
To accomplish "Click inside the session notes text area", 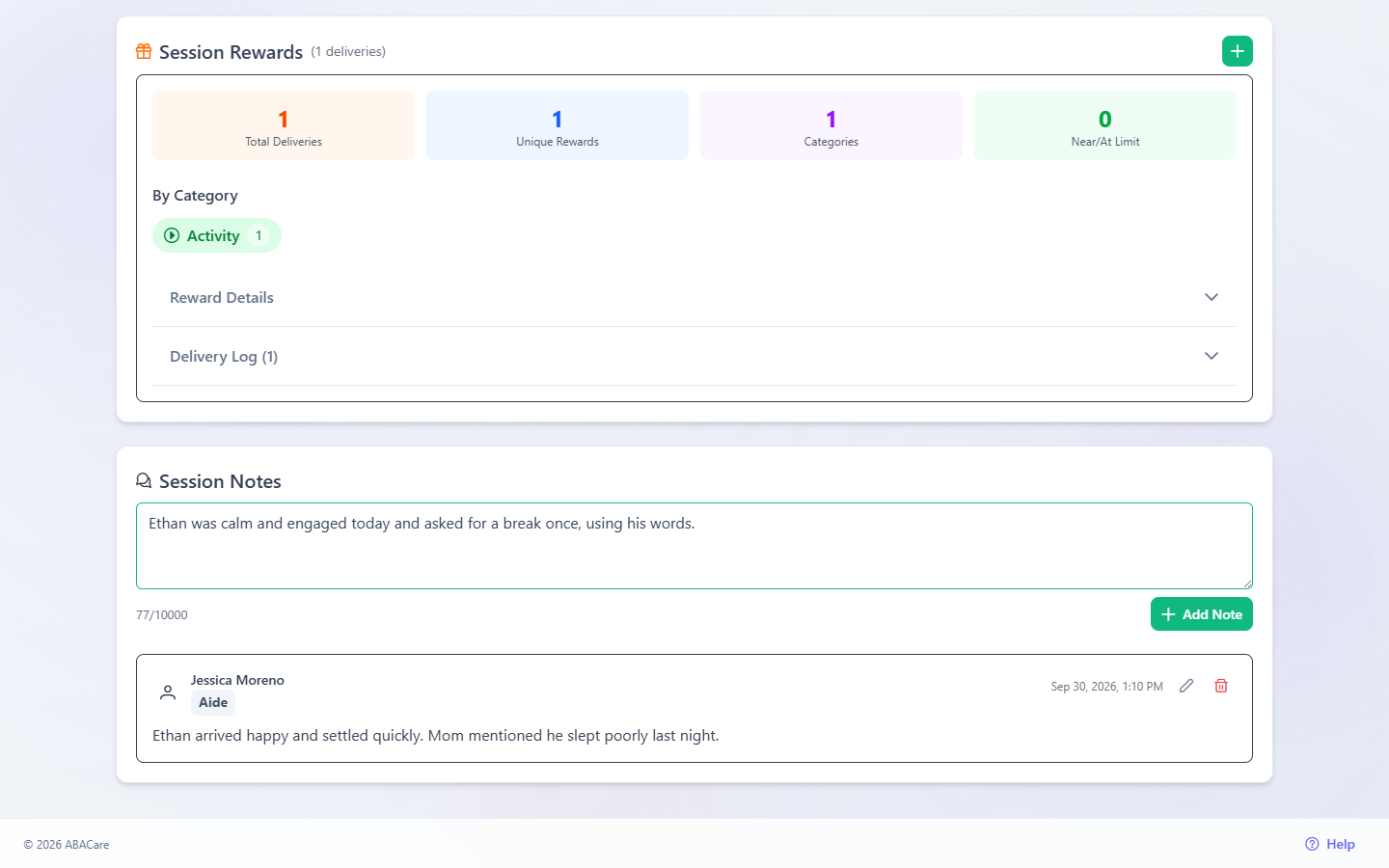I will pos(694,546).
